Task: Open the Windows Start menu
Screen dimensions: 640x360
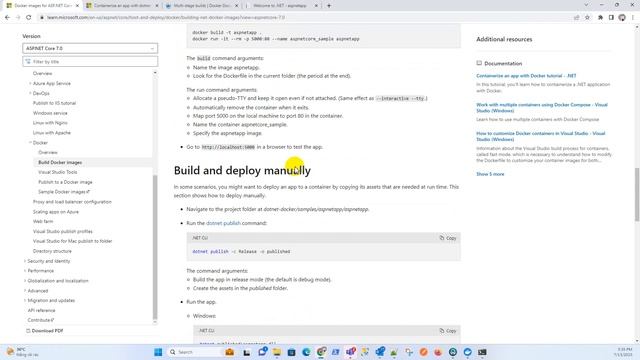Action: tap(158, 352)
